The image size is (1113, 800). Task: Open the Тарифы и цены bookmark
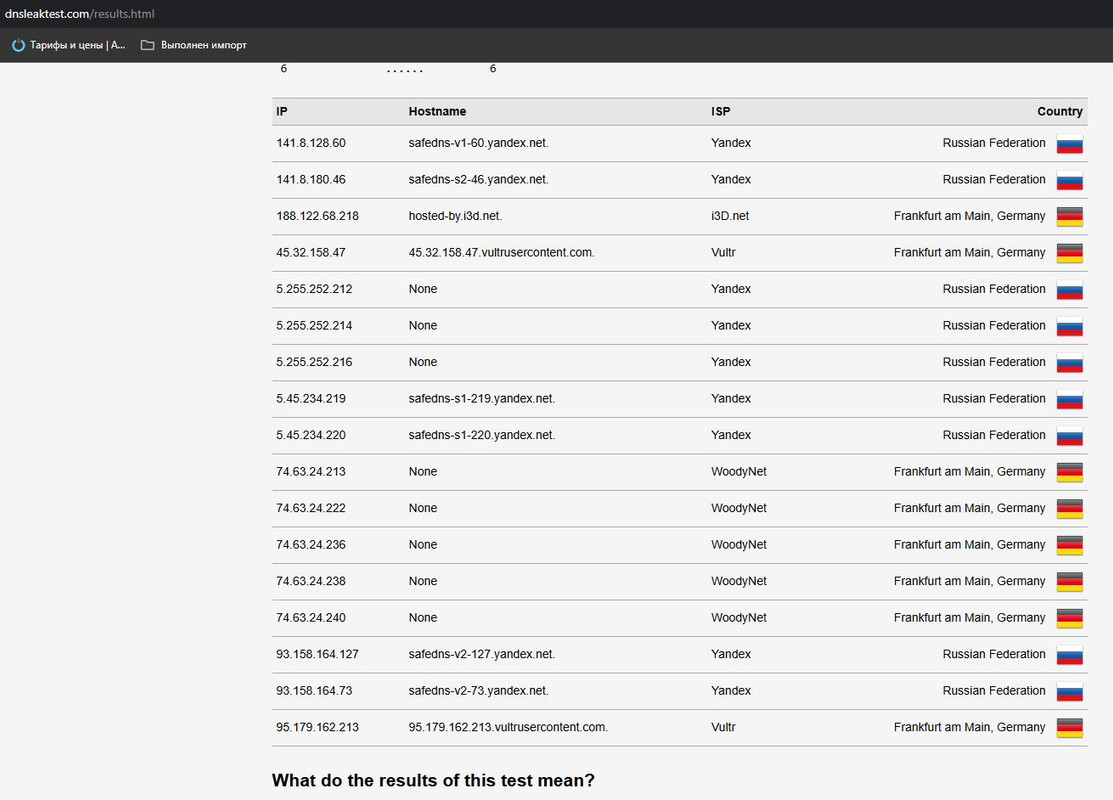click(68, 45)
